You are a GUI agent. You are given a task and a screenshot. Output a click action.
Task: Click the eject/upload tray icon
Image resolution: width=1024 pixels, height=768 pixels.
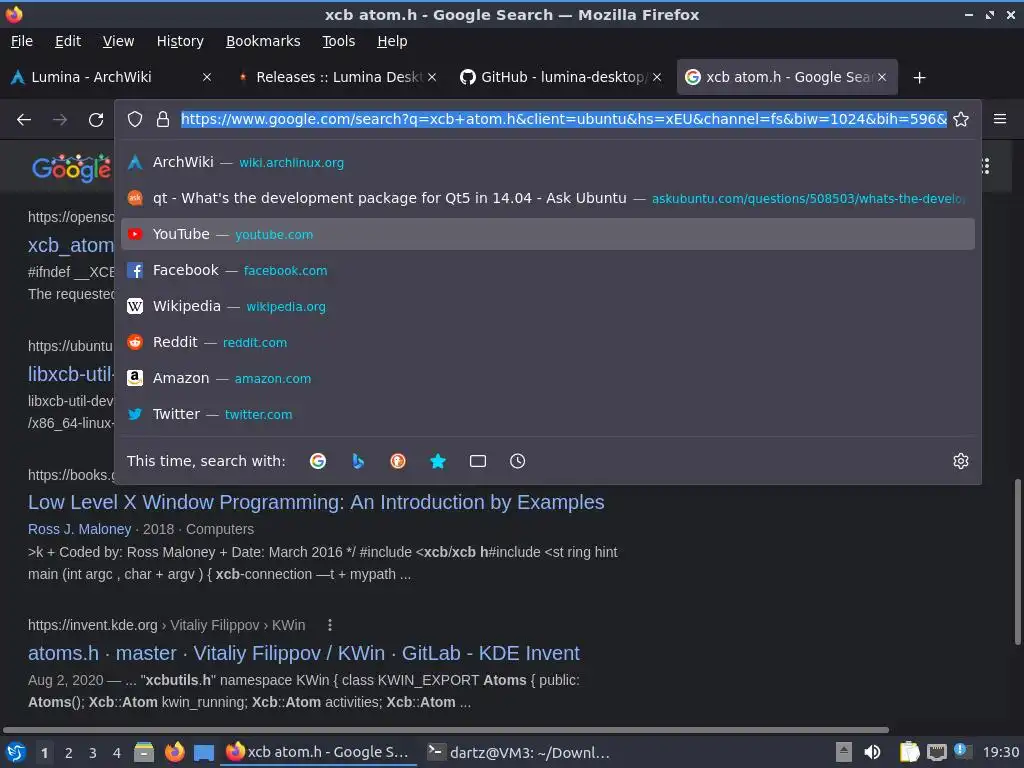[844, 752]
